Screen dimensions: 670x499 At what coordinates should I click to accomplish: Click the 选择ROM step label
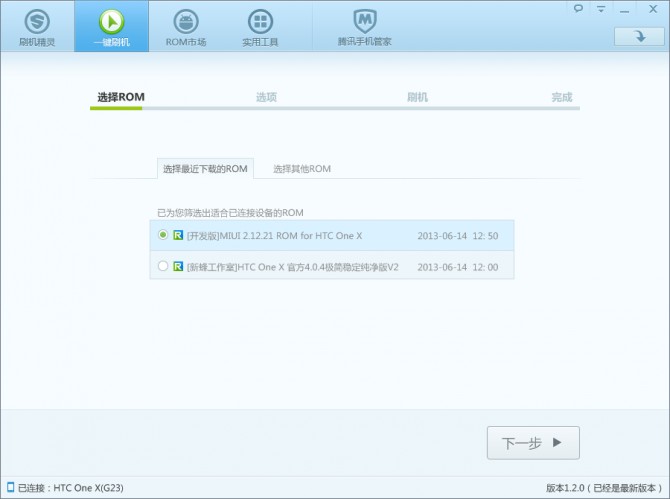[x=121, y=97]
